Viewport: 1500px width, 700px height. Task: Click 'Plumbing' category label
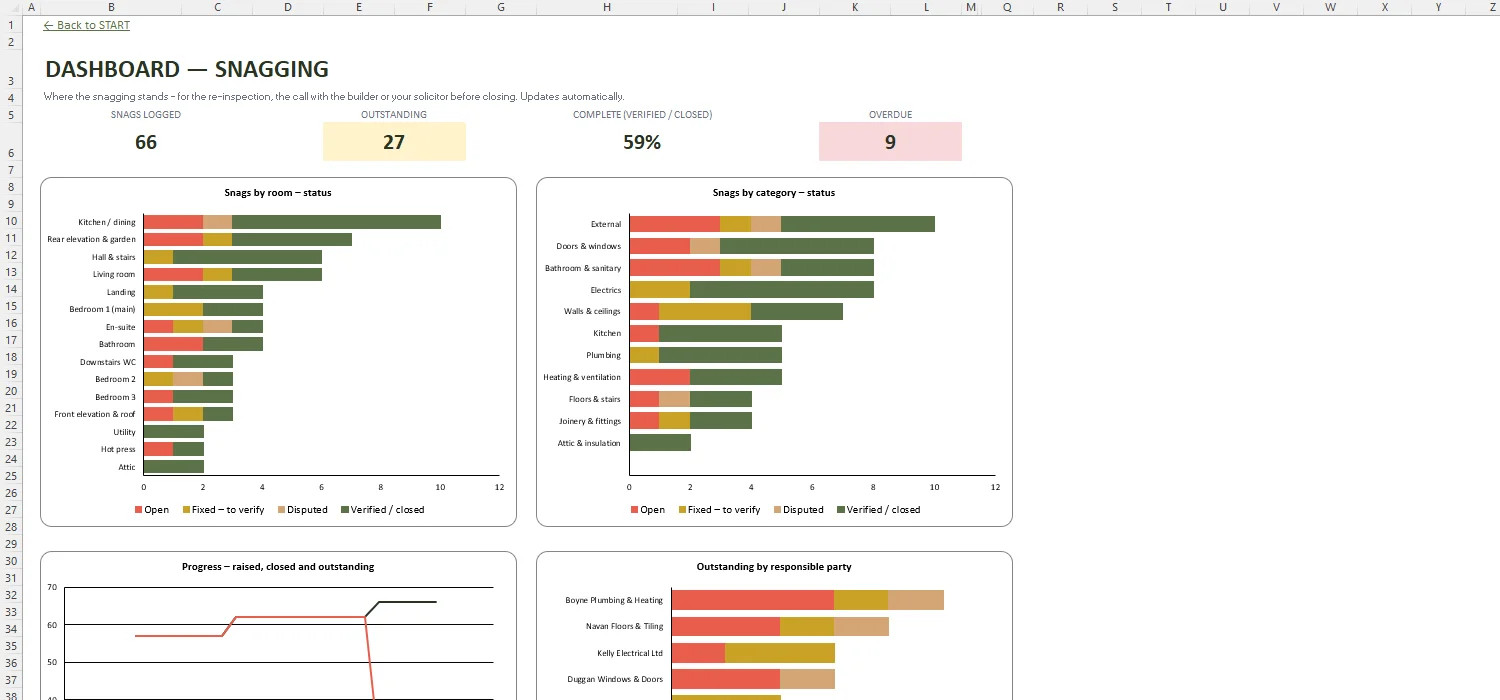click(604, 355)
